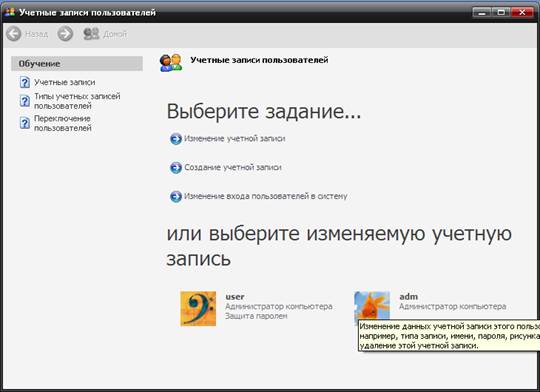Click arrow icon beside Изменение входа пользователей

(176, 197)
